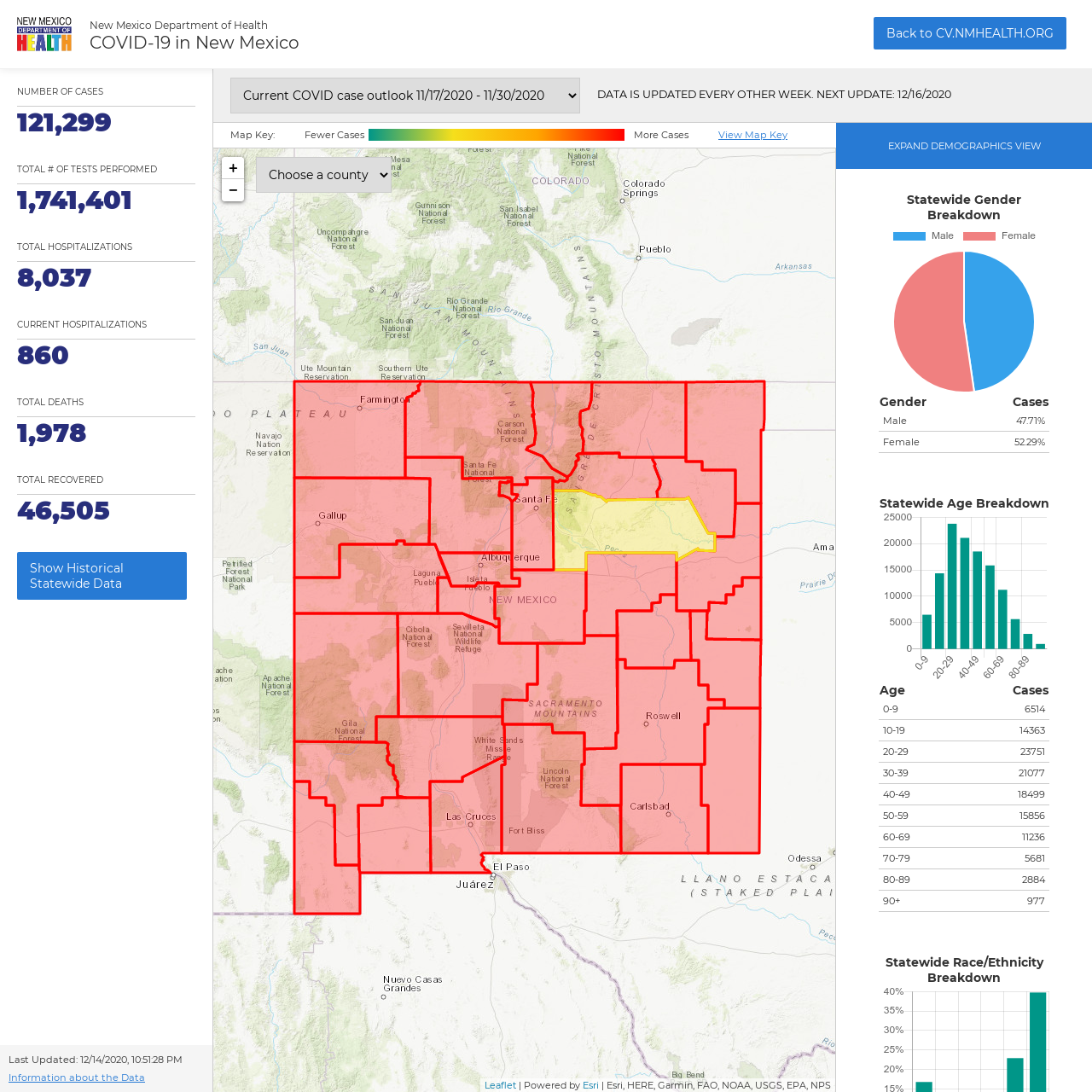The image size is (1092, 1092).
Task: Zoom in on the map
Action: 233,168
